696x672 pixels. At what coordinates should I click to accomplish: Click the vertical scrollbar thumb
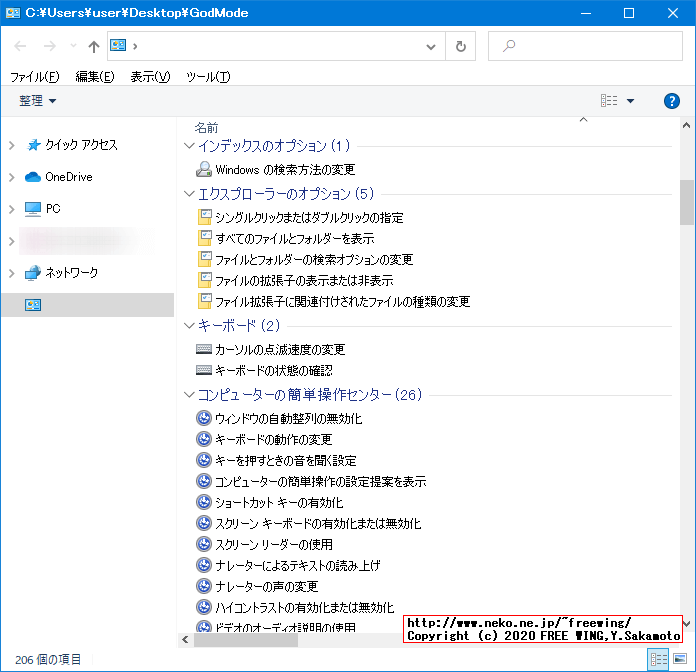[687, 202]
